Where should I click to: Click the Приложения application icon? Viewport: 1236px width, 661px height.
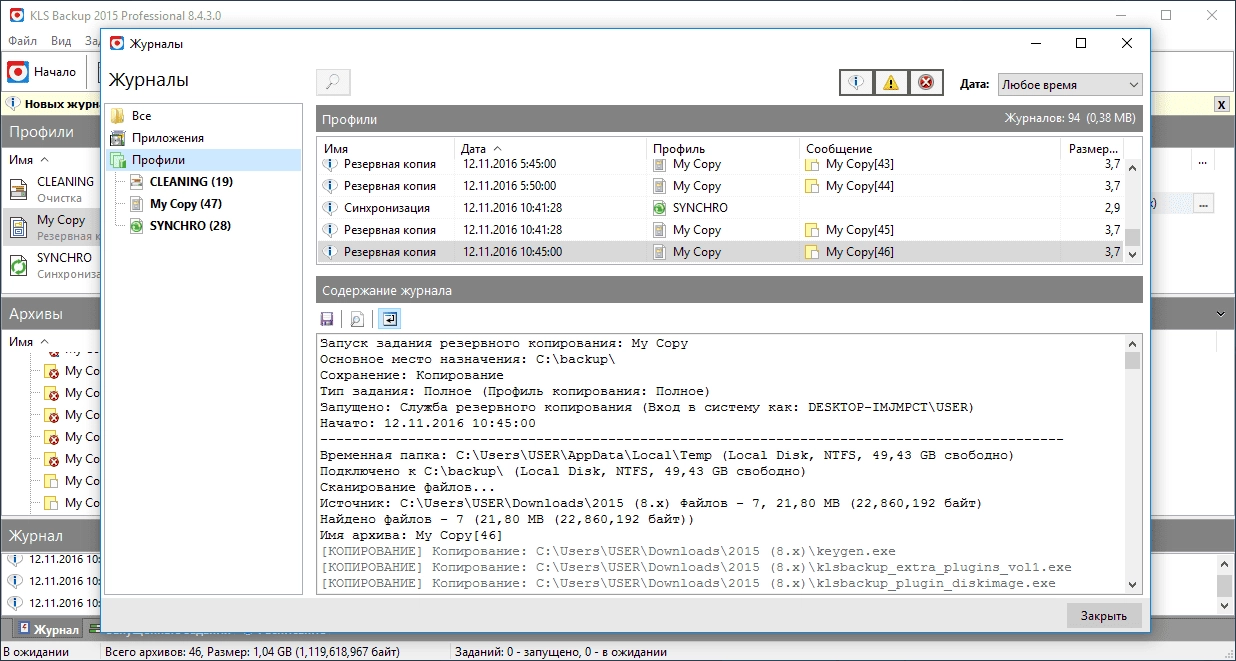coord(118,138)
